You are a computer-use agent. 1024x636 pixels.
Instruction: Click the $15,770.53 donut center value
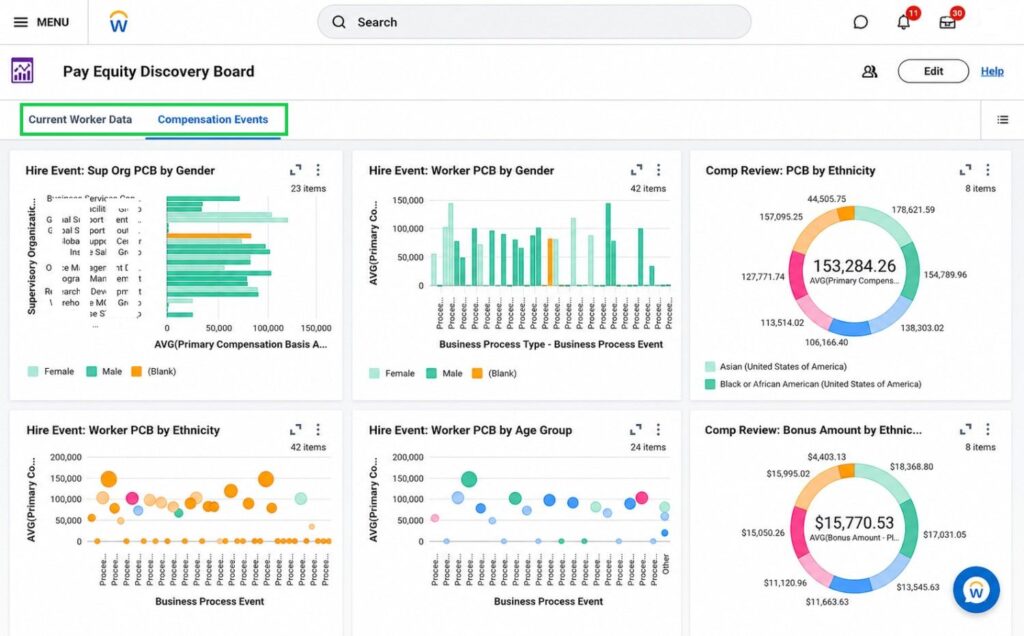(x=854, y=522)
